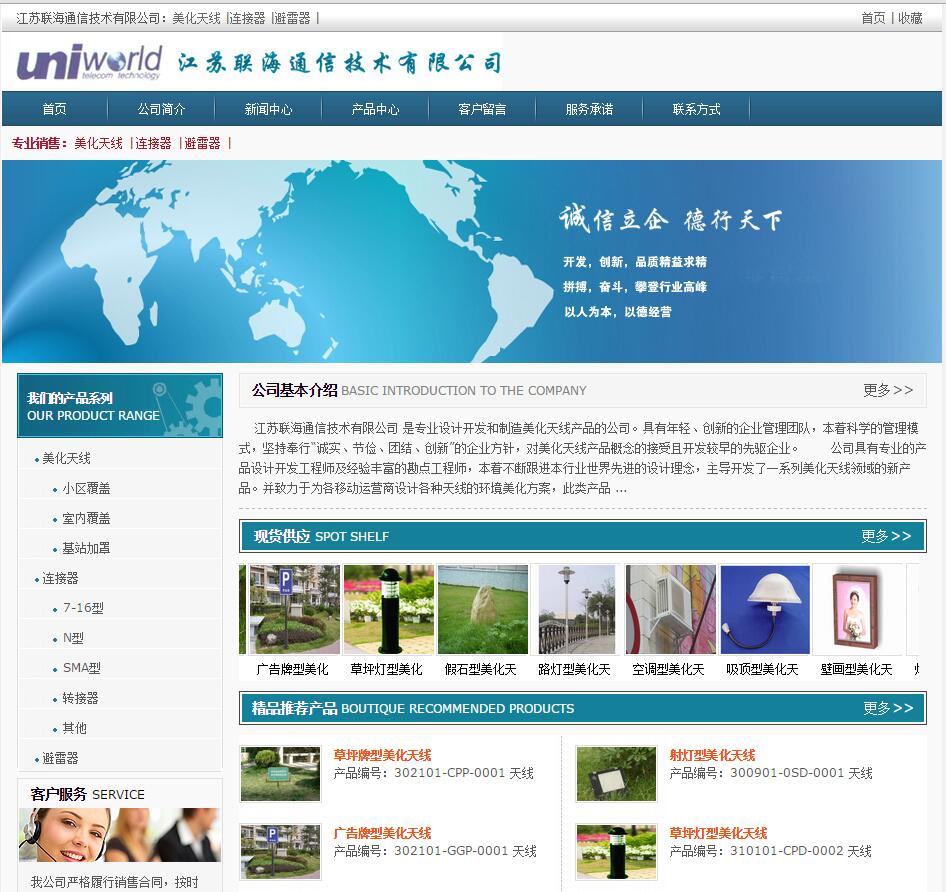Select N型 in the sidebar
The width and height of the screenshot is (946, 892).
[74, 638]
